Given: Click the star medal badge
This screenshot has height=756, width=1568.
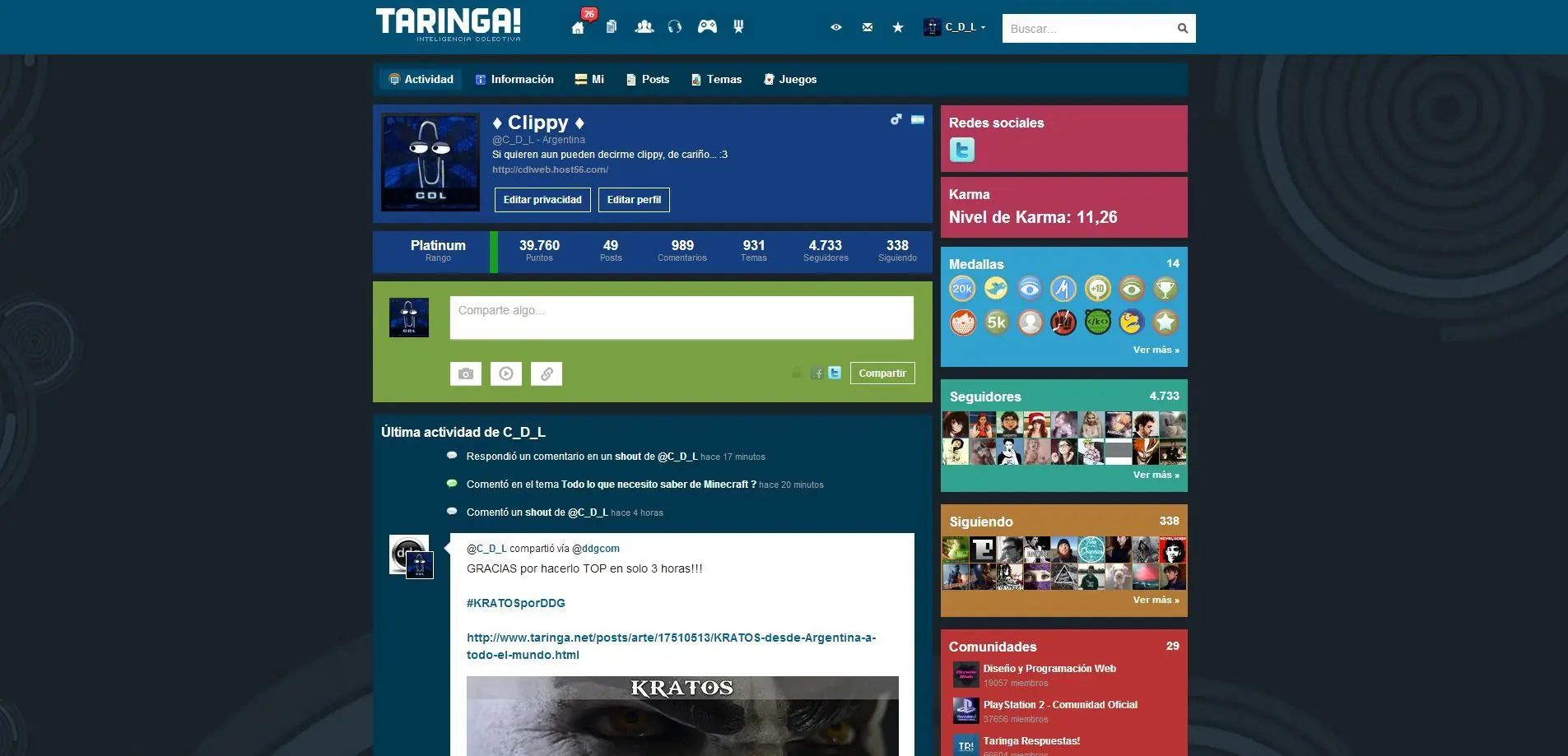Looking at the screenshot, I should point(1165,322).
